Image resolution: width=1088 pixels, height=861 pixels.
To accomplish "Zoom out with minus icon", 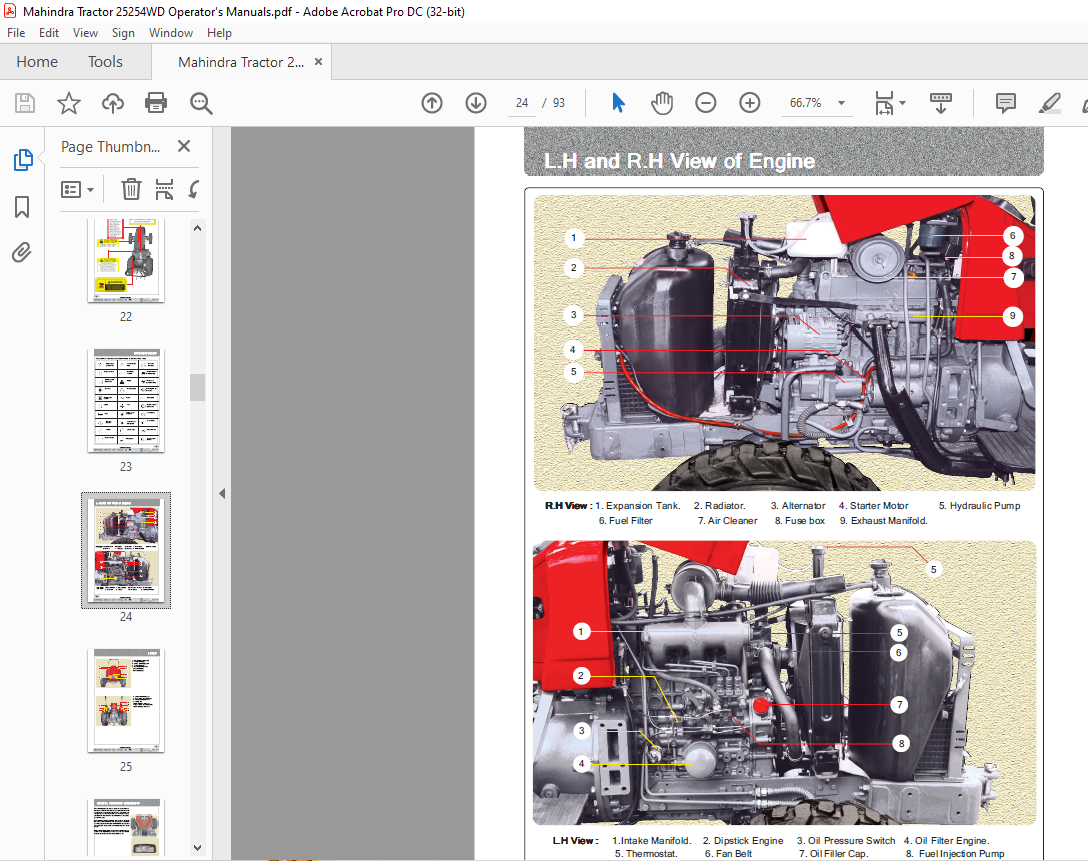I will pyautogui.click(x=706, y=103).
